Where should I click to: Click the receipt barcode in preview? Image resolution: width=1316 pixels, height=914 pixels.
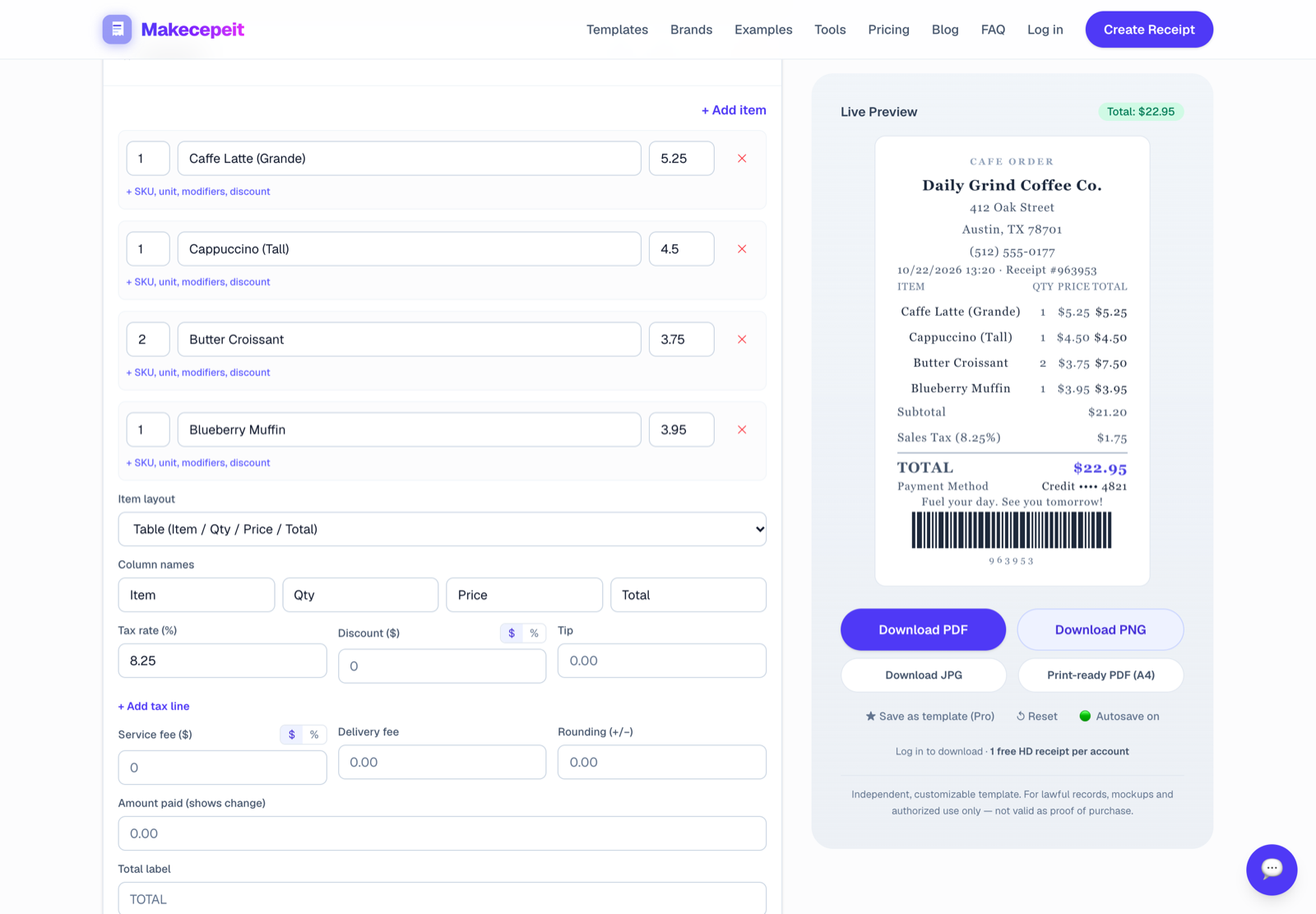tap(1012, 530)
